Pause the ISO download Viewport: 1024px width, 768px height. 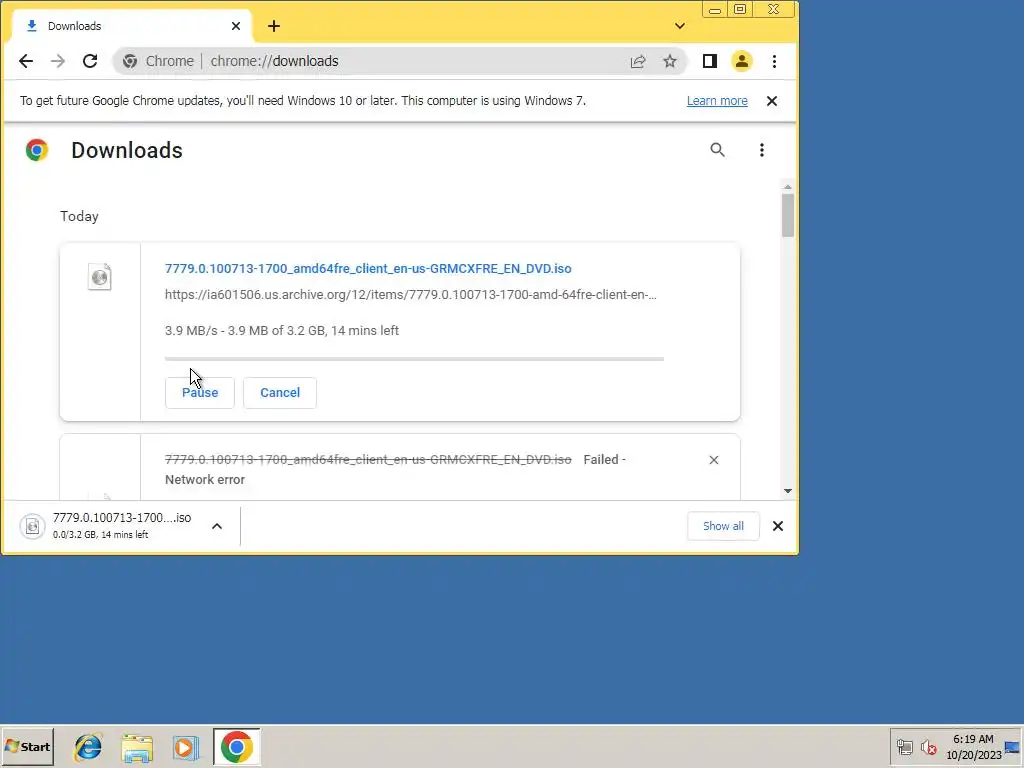(x=199, y=392)
